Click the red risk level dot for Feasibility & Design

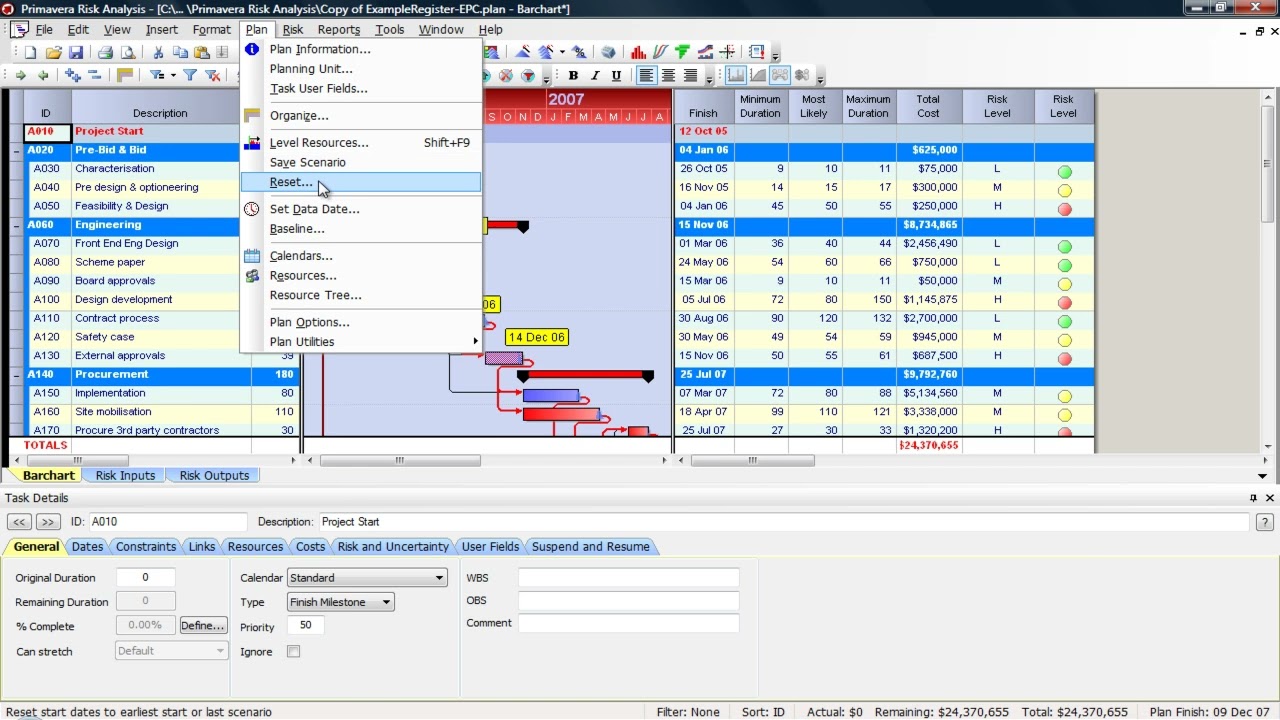point(1064,209)
